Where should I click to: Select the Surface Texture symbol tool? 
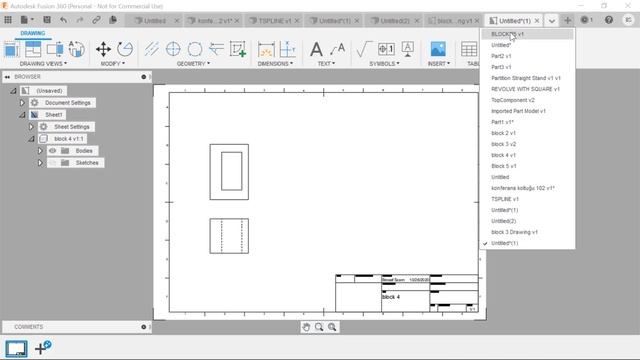(363, 49)
